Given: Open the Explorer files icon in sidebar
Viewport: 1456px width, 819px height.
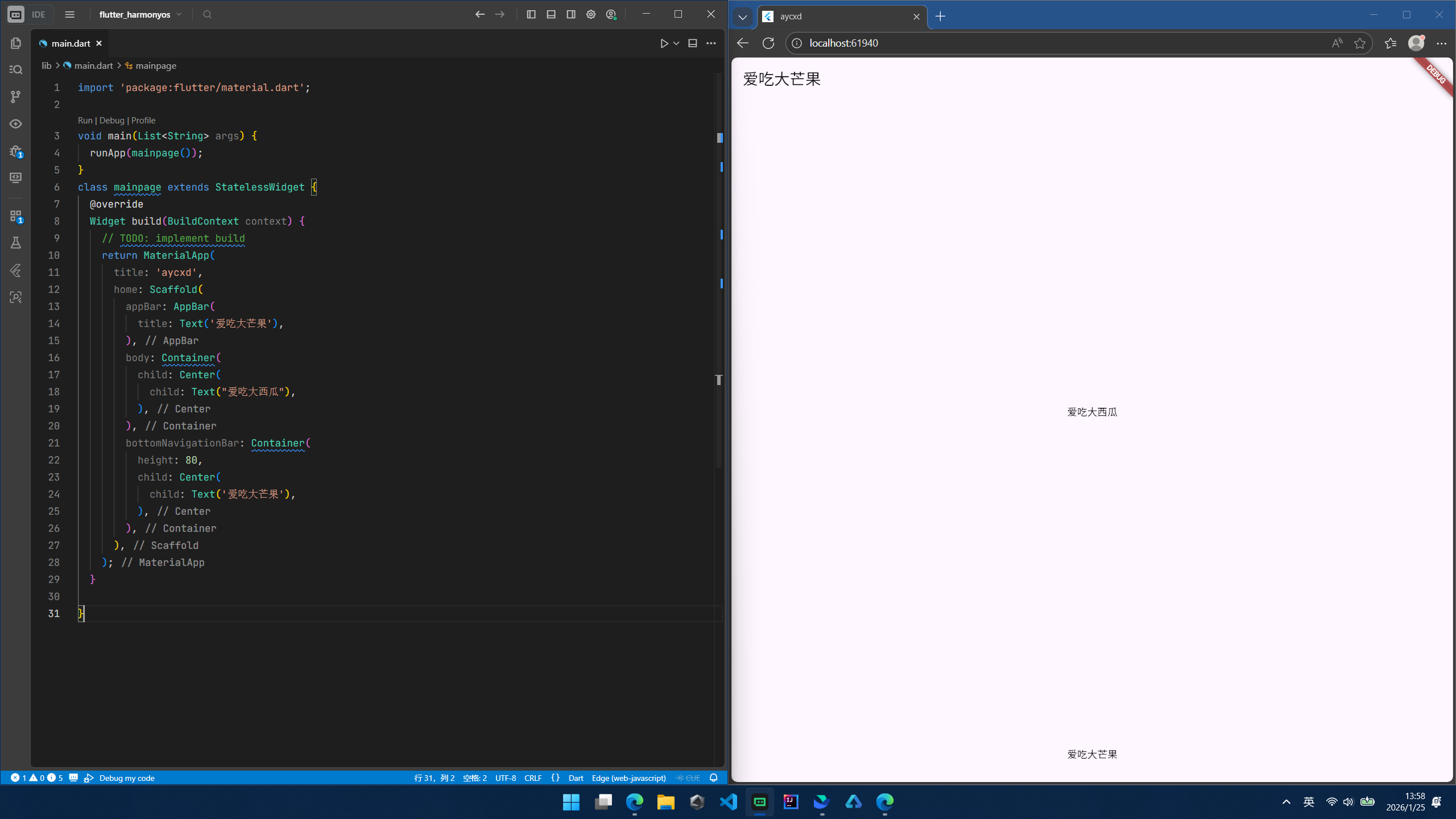Looking at the screenshot, I should pos(16,43).
